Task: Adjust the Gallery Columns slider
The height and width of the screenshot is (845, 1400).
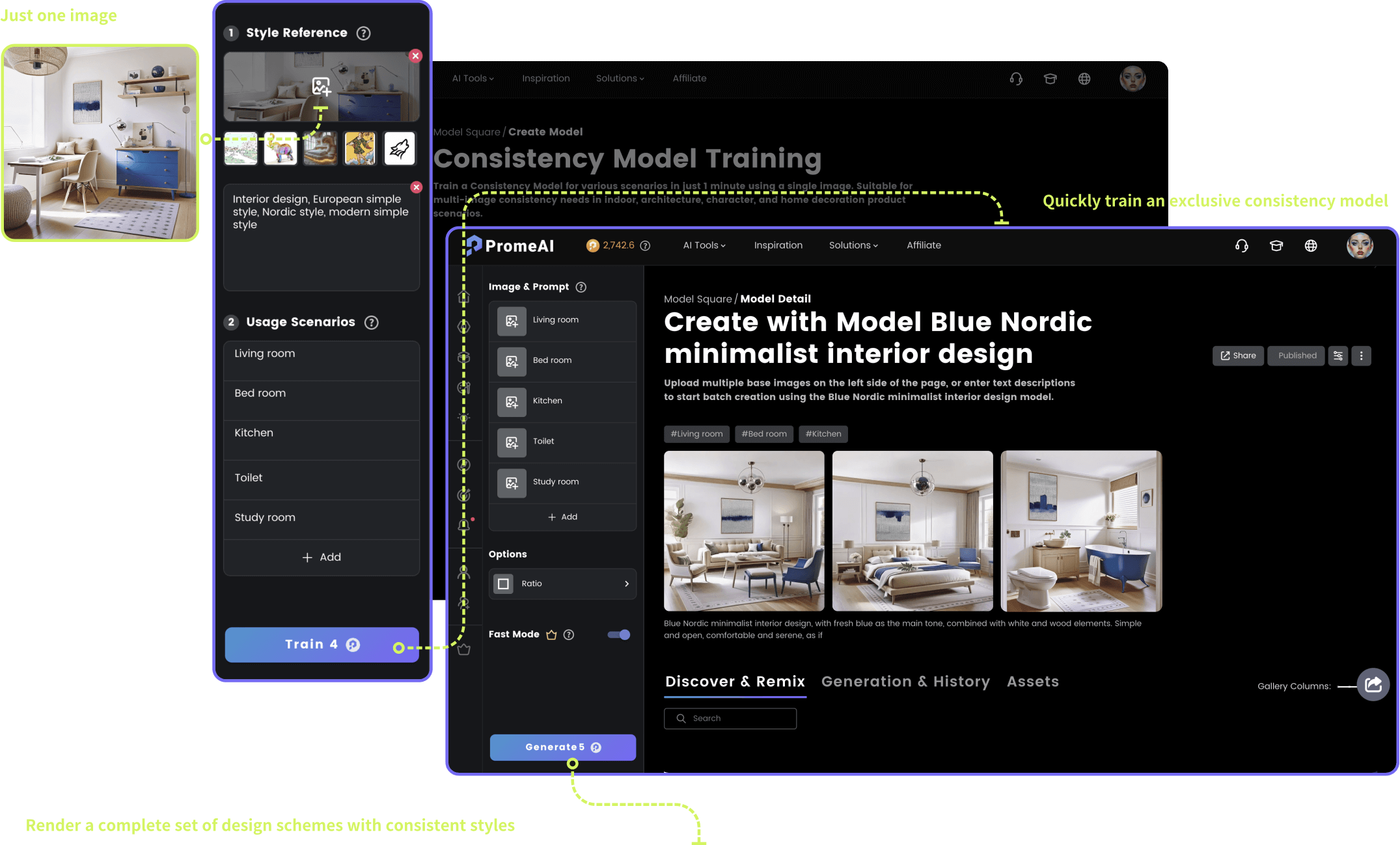Action: (x=1347, y=686)
